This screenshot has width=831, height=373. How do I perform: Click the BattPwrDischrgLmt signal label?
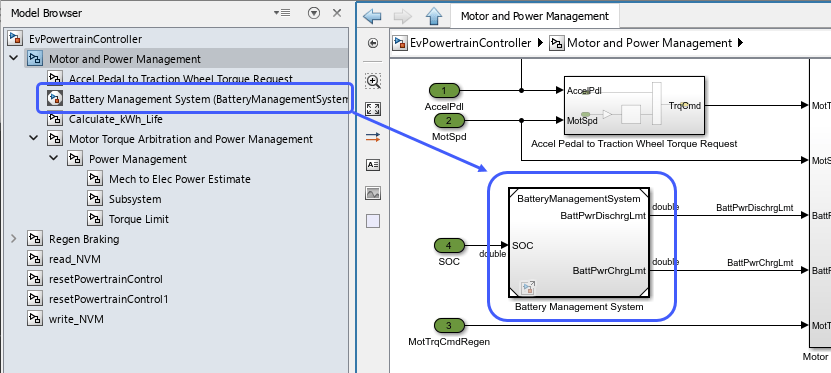pos(755,208)
